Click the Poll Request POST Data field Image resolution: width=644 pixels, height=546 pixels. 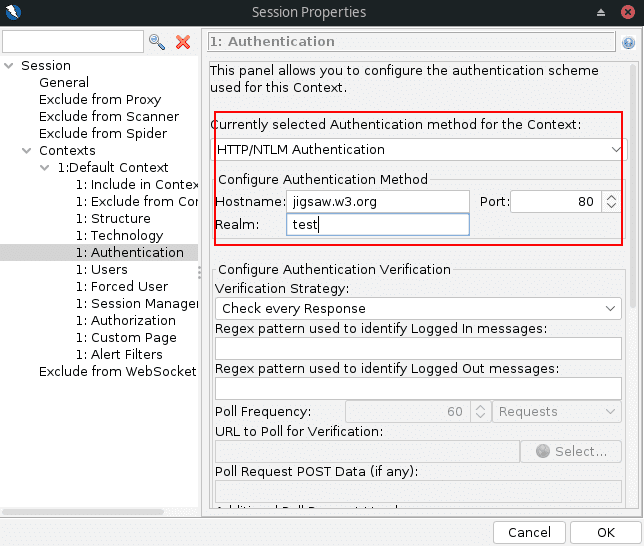(x=418, y=491)
